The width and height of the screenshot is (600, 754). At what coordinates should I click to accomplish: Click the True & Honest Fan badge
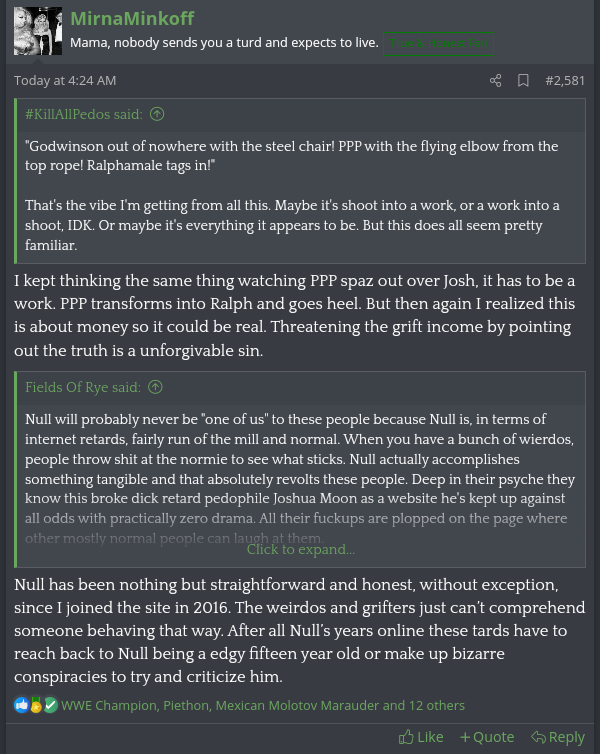click(438, 43)
